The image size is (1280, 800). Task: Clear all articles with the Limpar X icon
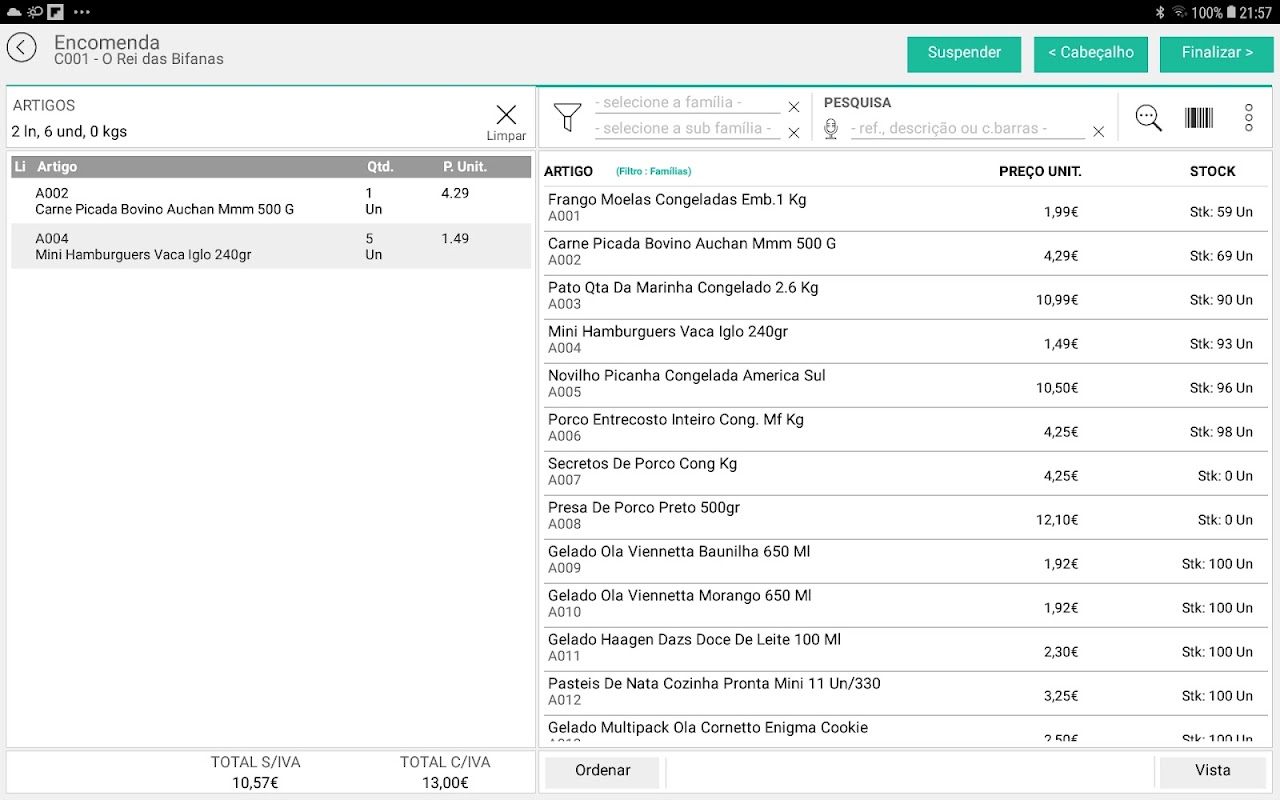tap(506, 122)
